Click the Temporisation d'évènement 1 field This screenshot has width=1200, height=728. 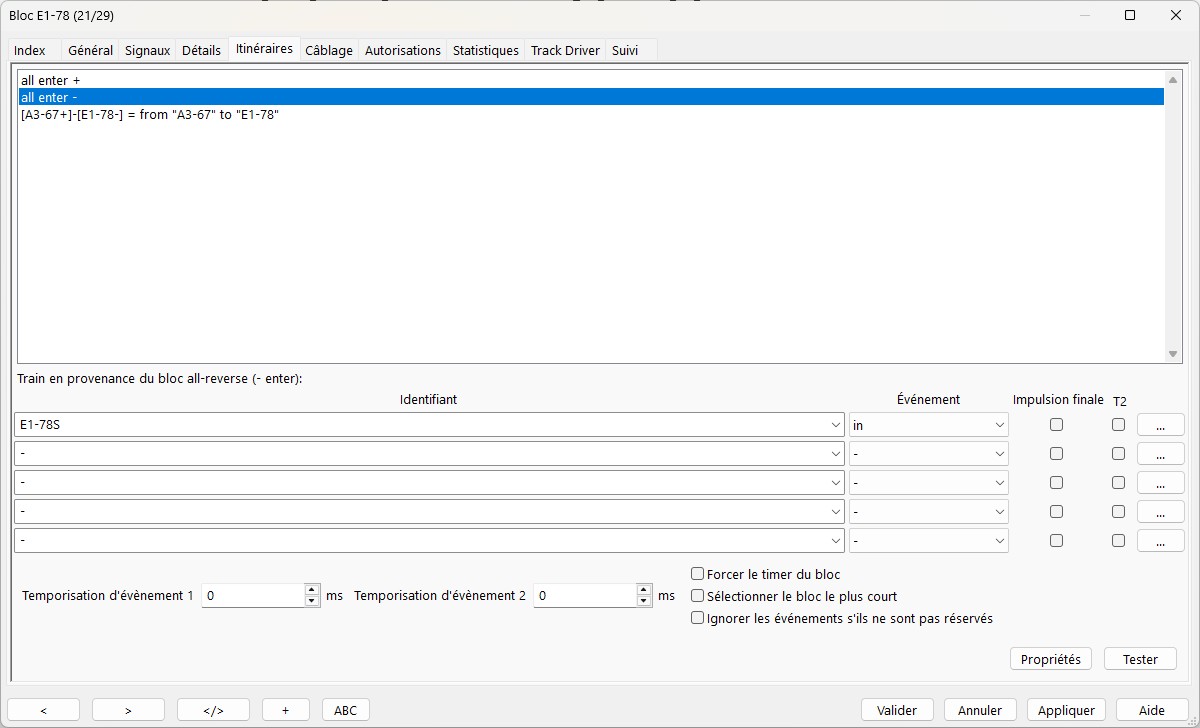(253, 596)
